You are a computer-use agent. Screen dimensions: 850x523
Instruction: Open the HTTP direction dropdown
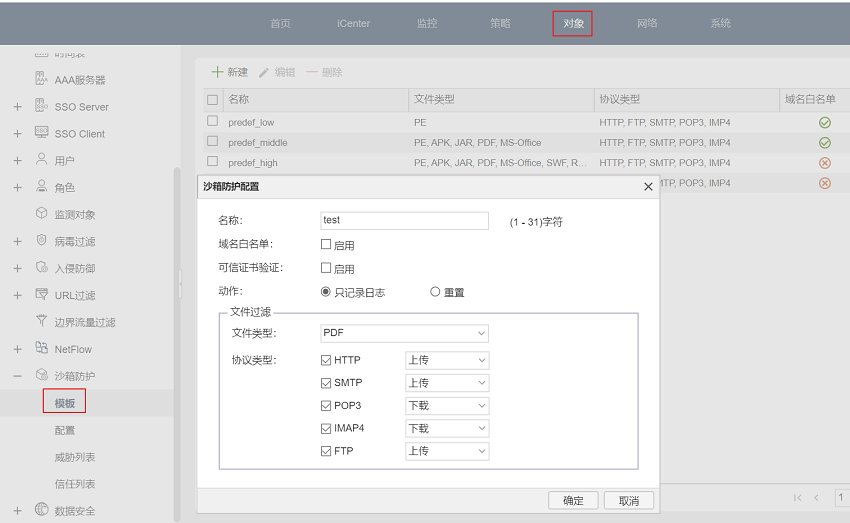446,360
